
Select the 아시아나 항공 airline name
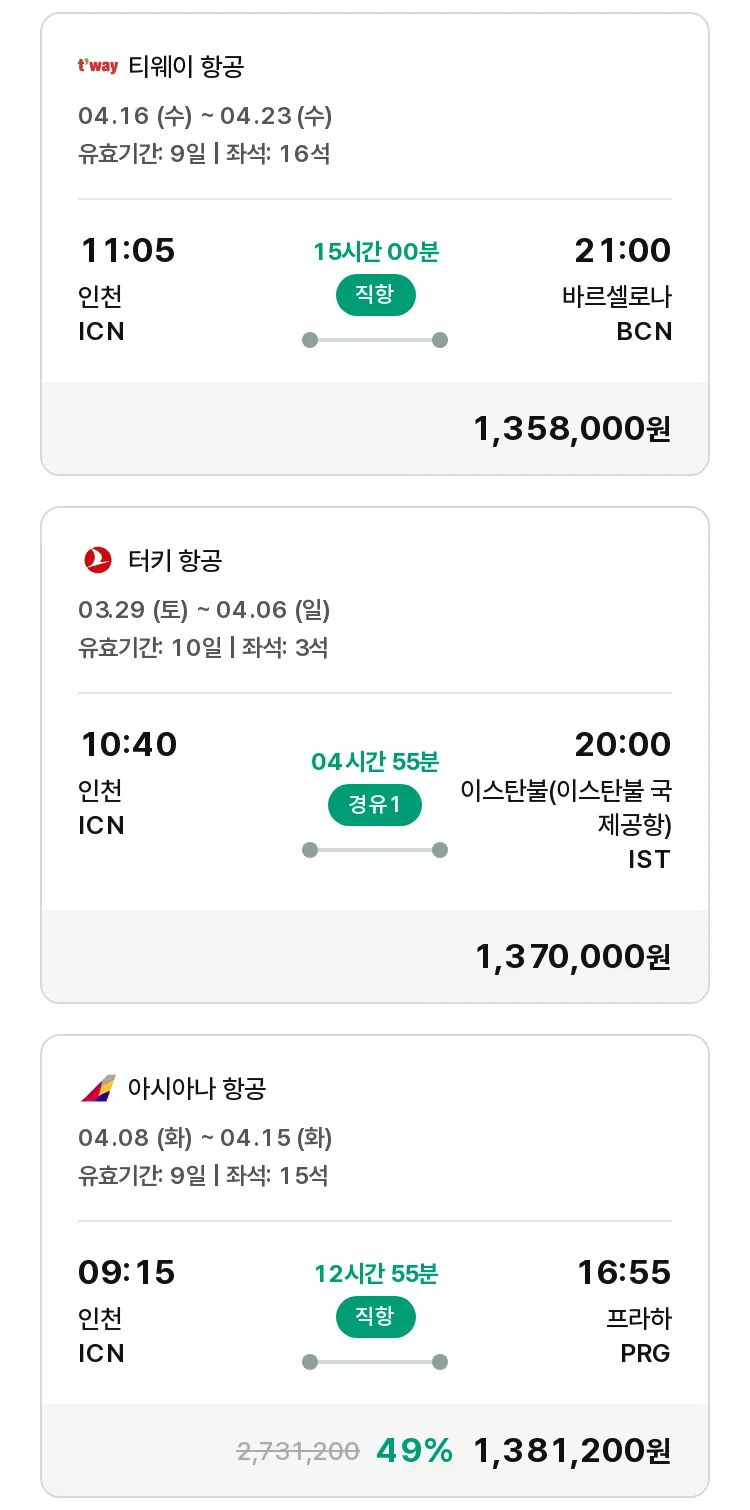pyautogui.click(x=197, y=1088)
